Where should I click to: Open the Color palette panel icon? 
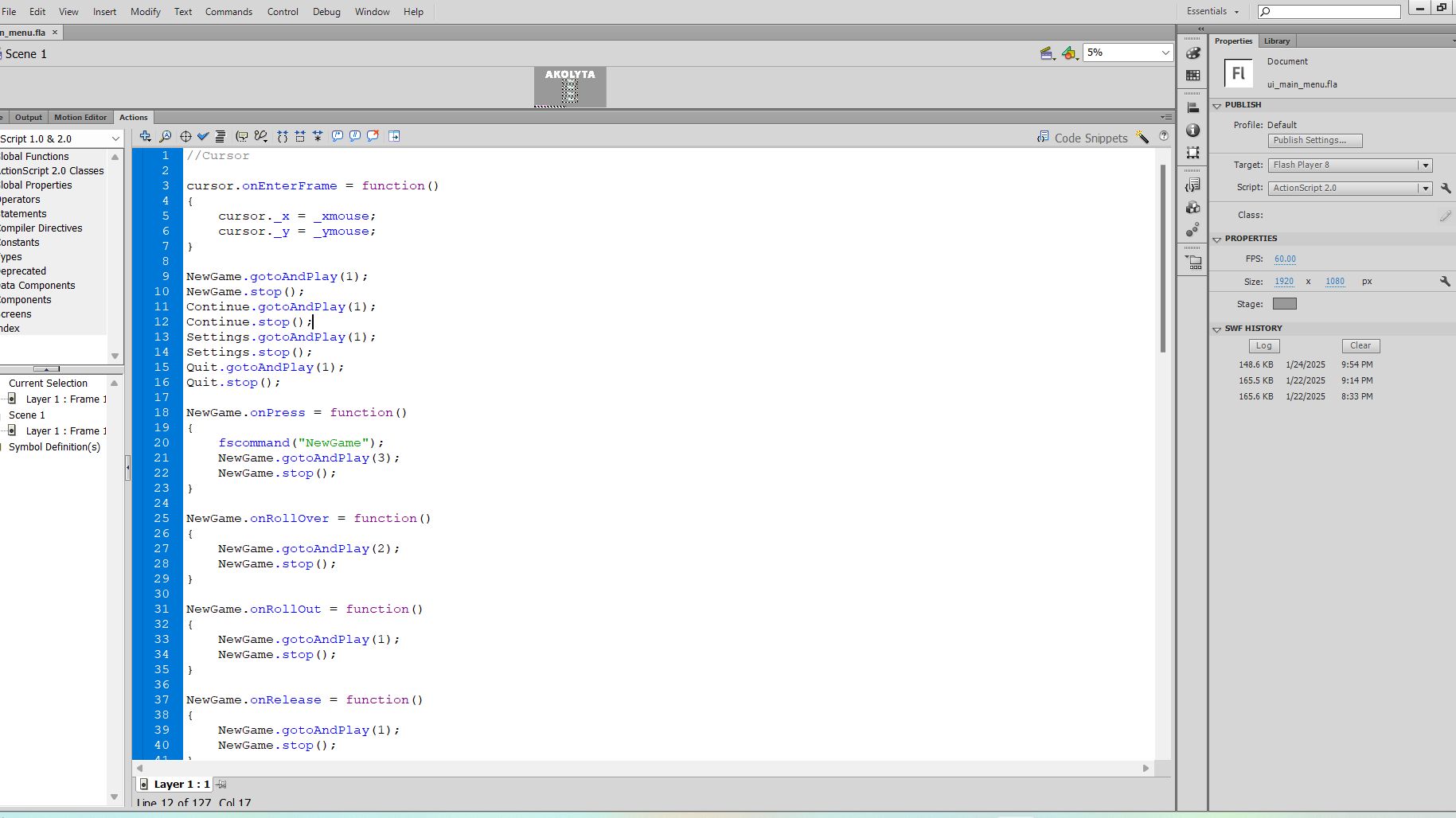point(1193,53)
